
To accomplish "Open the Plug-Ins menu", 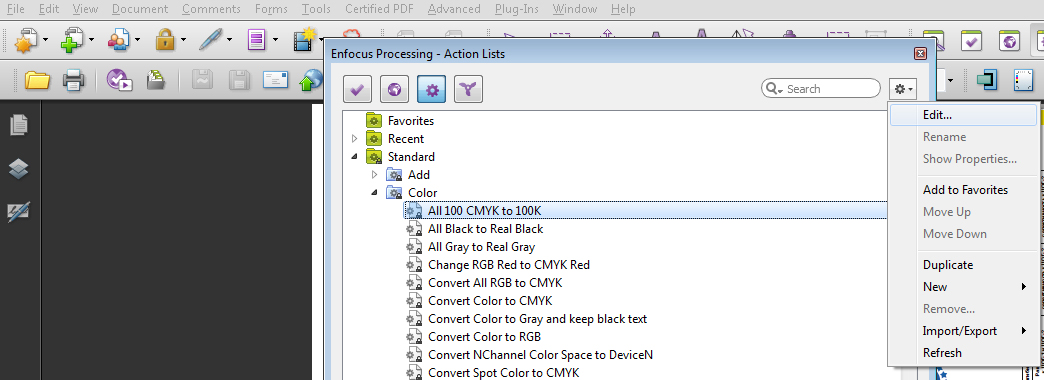I will pos(517,9).
